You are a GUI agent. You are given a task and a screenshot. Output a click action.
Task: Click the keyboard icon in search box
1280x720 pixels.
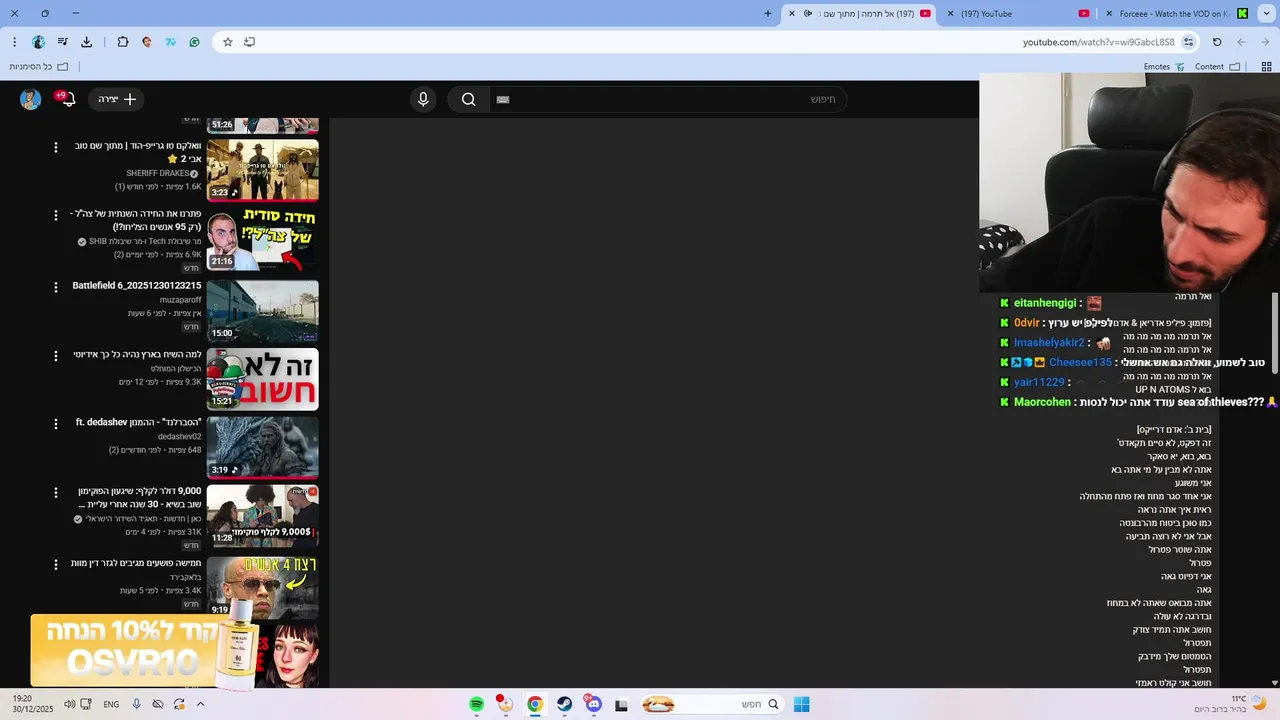[x=503, y=99]
